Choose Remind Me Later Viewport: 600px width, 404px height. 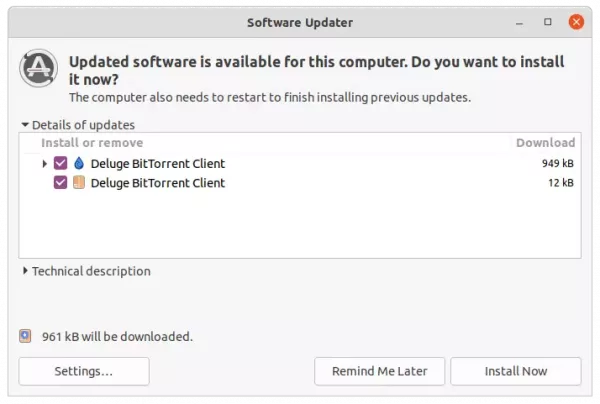tap(380, 371)
